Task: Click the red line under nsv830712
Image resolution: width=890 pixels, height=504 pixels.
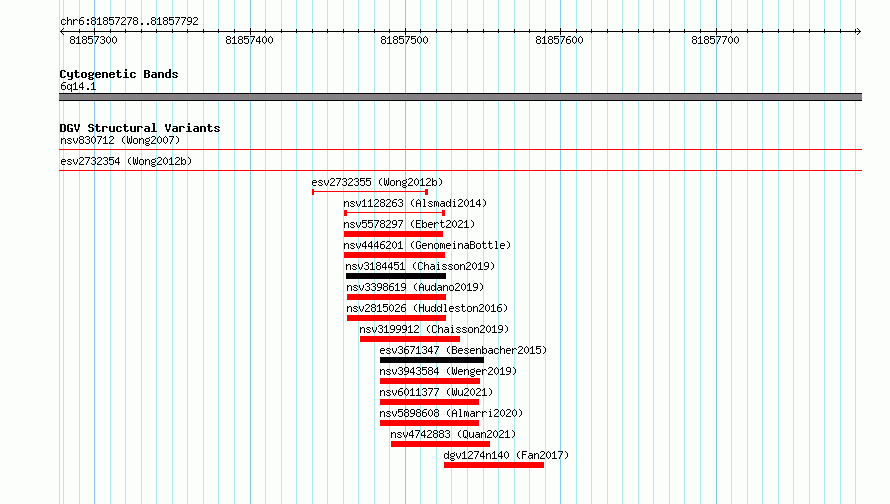Action: point(460,150)
